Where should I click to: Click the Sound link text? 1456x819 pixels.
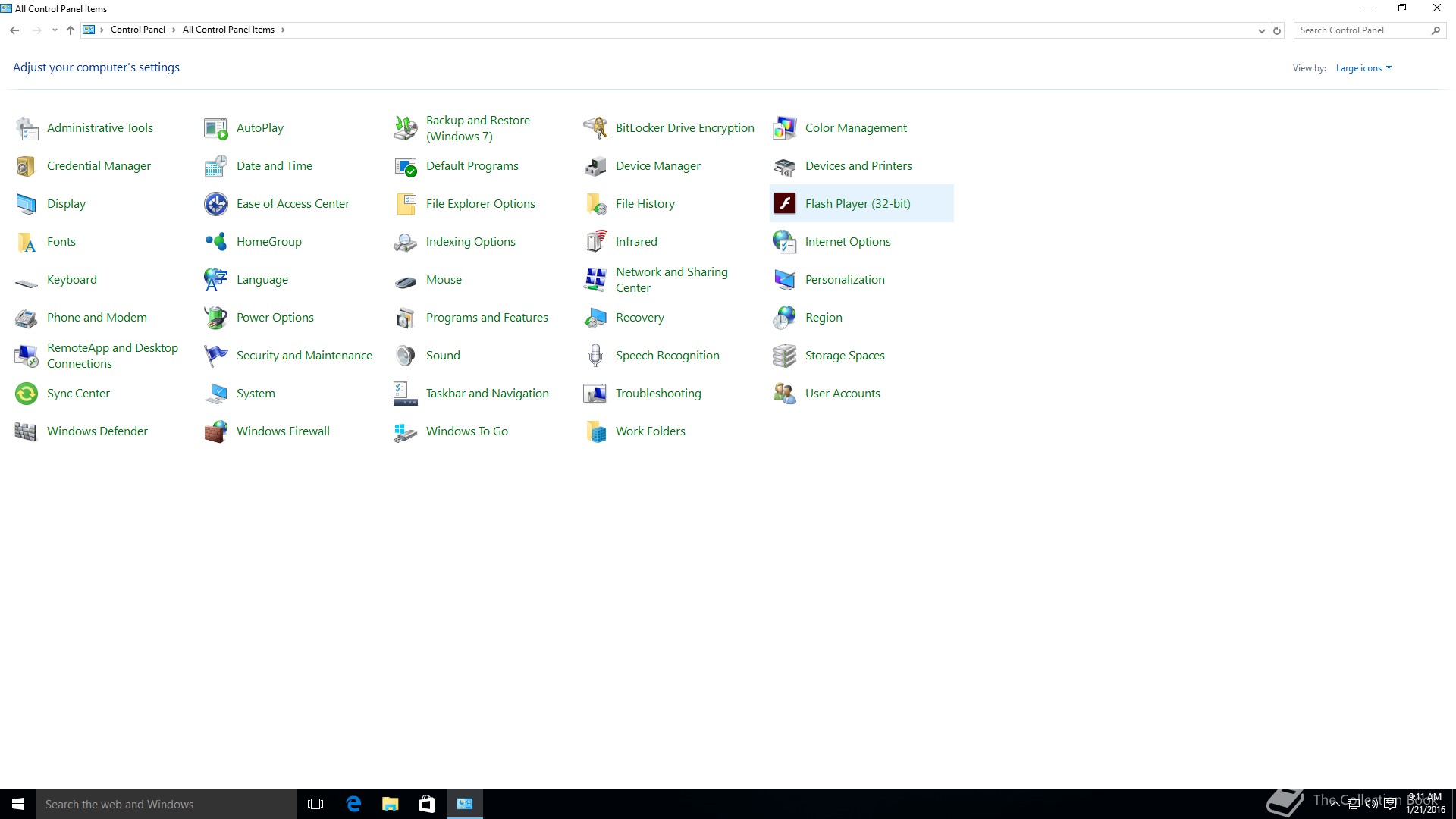coord(443,356)
